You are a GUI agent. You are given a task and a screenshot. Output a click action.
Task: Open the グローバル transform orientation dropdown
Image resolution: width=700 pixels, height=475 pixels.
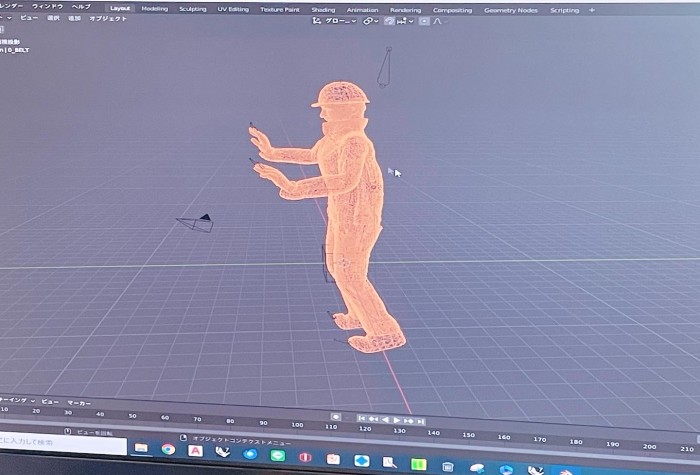click(343, 20)
